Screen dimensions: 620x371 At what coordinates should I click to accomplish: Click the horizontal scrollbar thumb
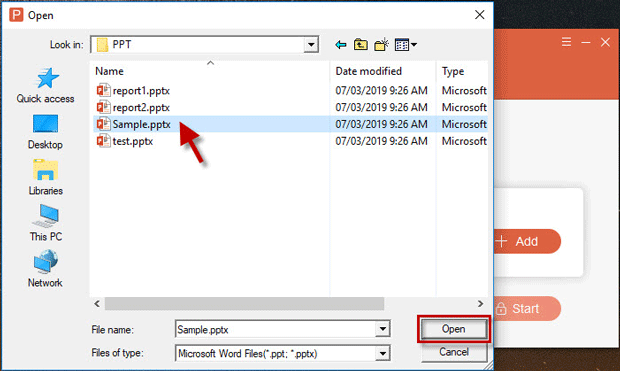pyautogui.click(x=244, y=304)
